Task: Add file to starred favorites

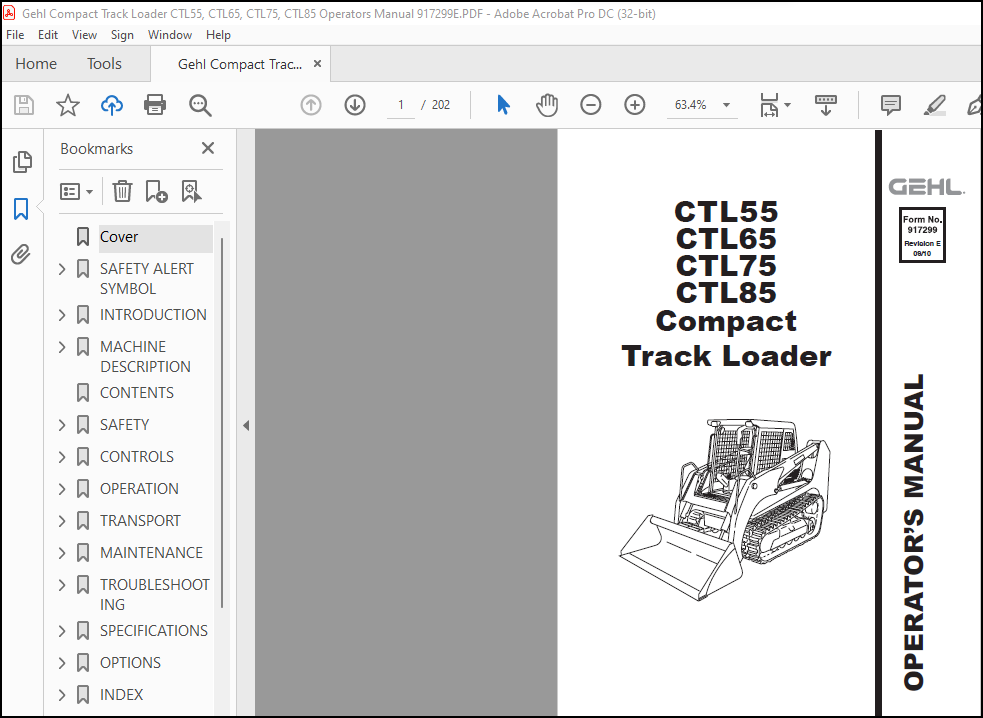Action: (68, 105)
